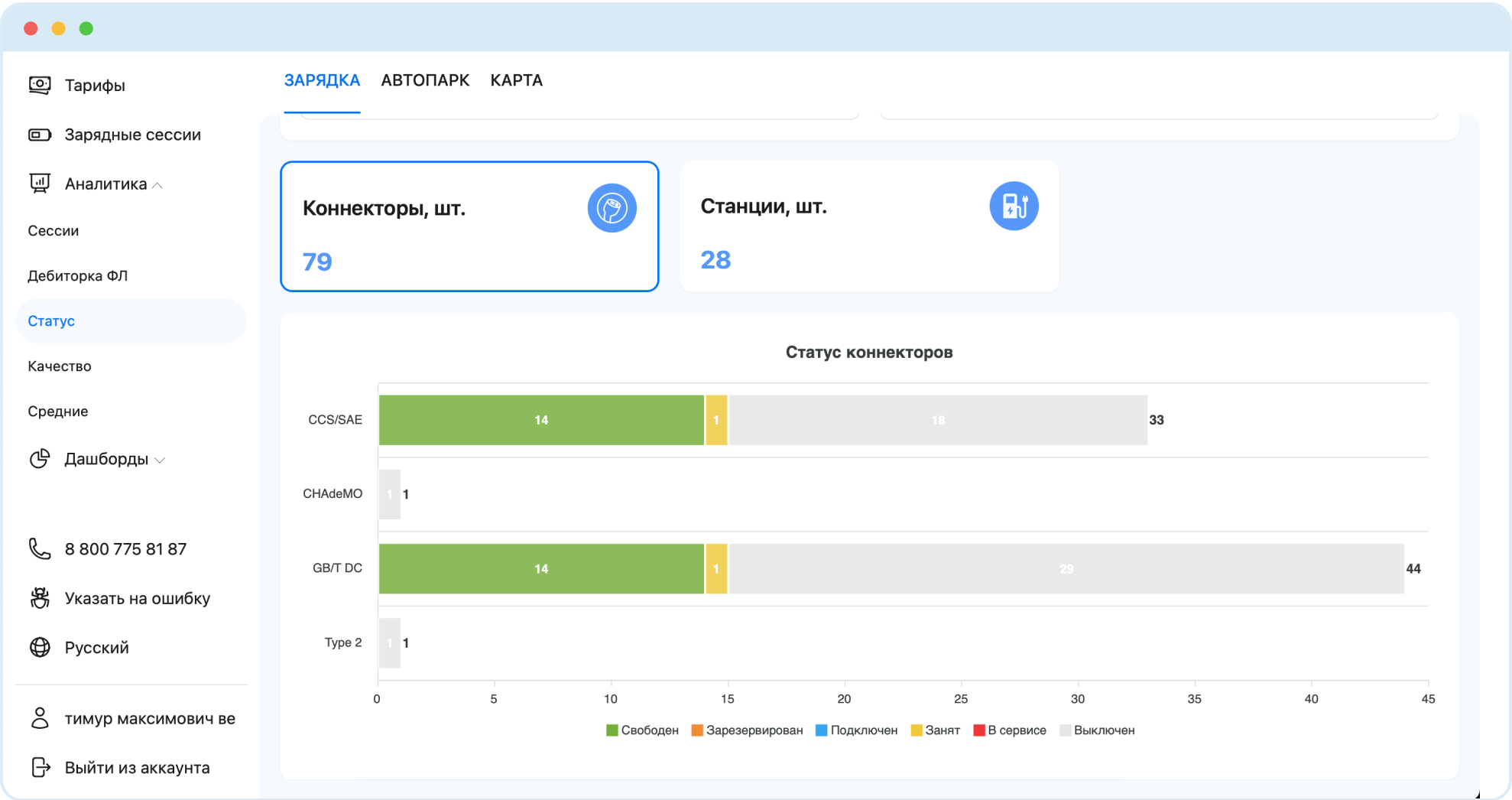Click the Аналитика chart board icon
The height and width of the screenshot is (800, 1512).
(x=40, y=184)
